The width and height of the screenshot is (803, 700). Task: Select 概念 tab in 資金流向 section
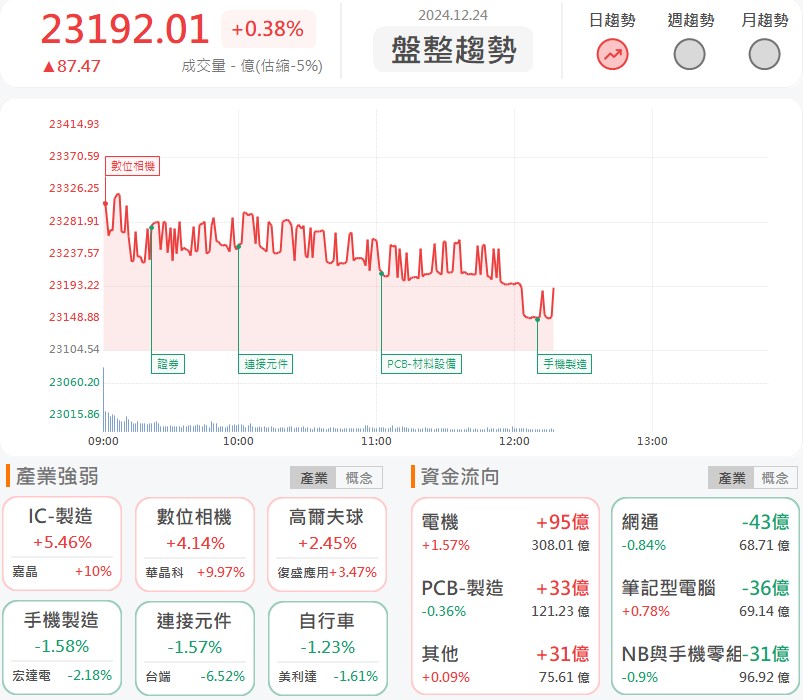click(775, 478)
